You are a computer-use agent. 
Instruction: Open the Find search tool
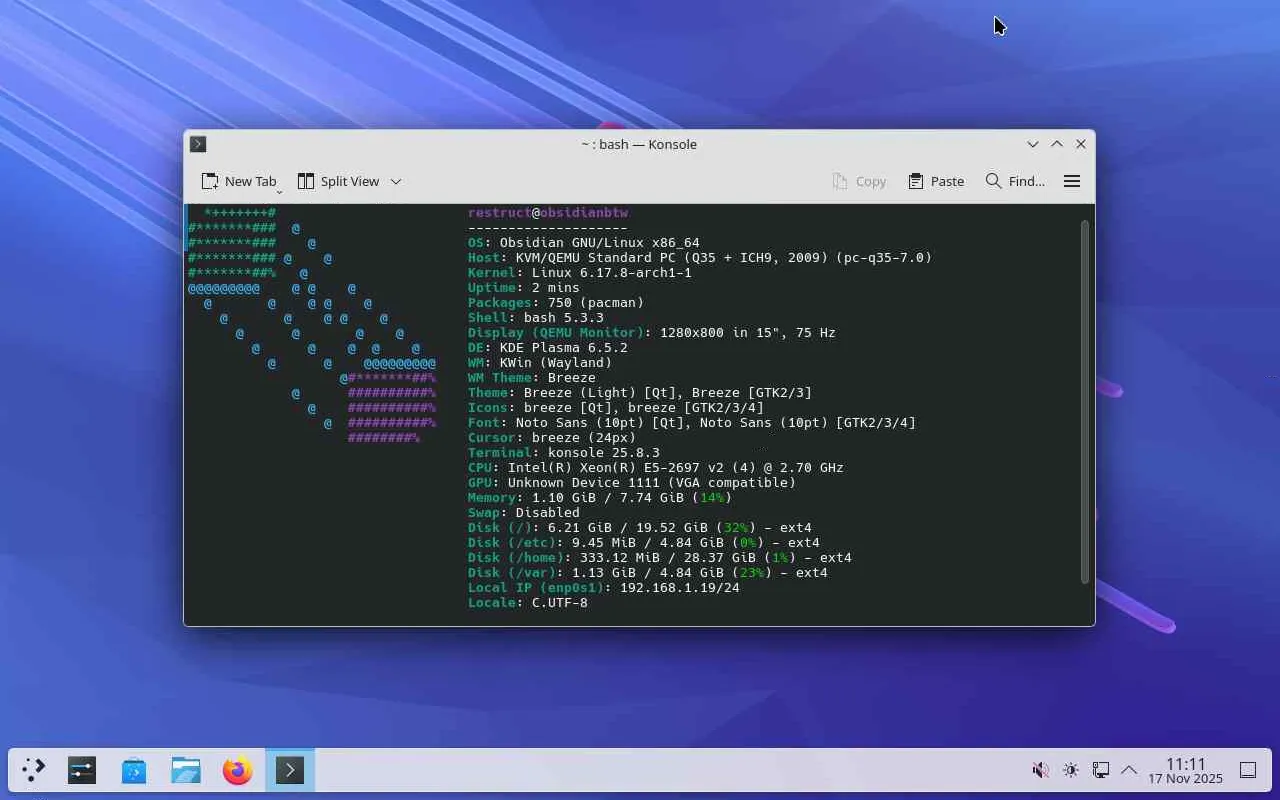tap(1015, 181)
